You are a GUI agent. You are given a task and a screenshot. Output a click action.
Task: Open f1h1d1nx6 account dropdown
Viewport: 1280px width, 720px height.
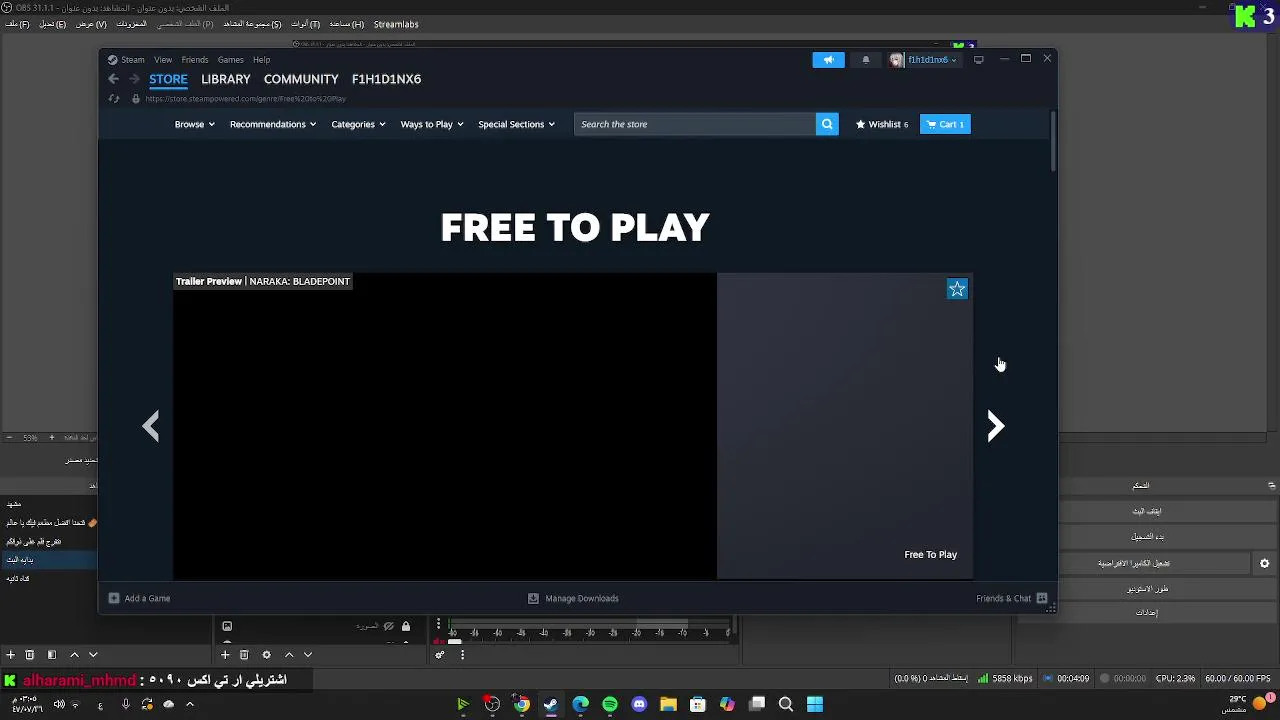(x=923, y=60)
